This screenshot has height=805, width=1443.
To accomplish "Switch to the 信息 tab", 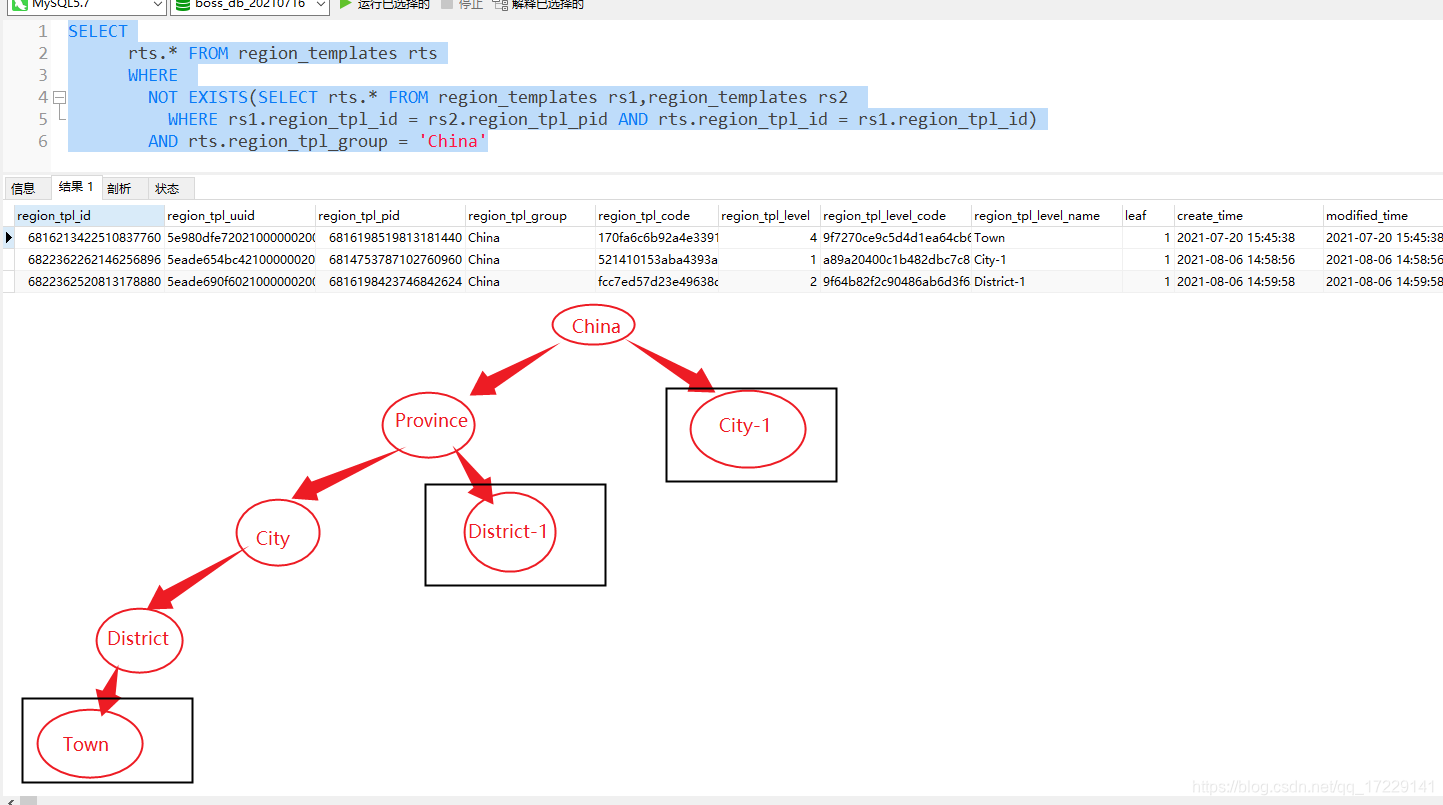I will 26,187.
